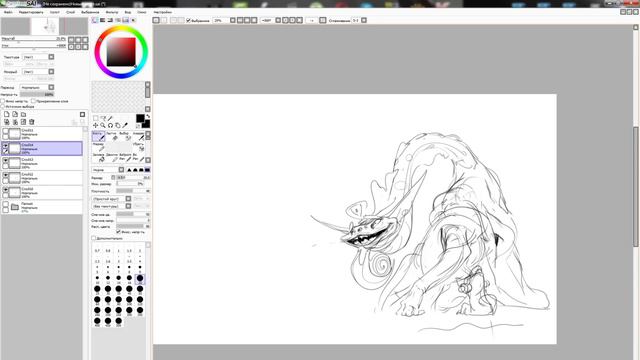Click the foreground color swatch

point(140,118)
